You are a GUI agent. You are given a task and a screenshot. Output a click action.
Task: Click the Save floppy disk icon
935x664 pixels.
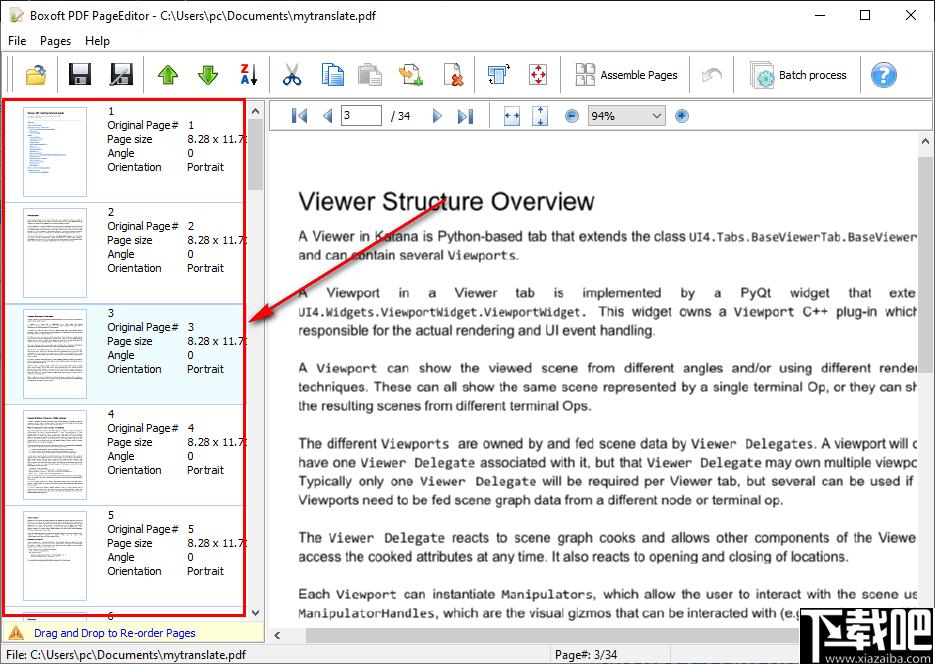[x=80, y=75]
